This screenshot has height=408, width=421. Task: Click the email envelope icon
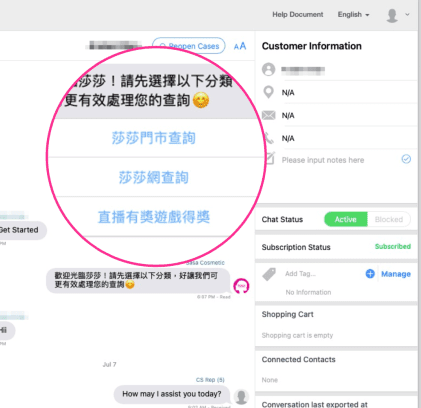point(269,115)
